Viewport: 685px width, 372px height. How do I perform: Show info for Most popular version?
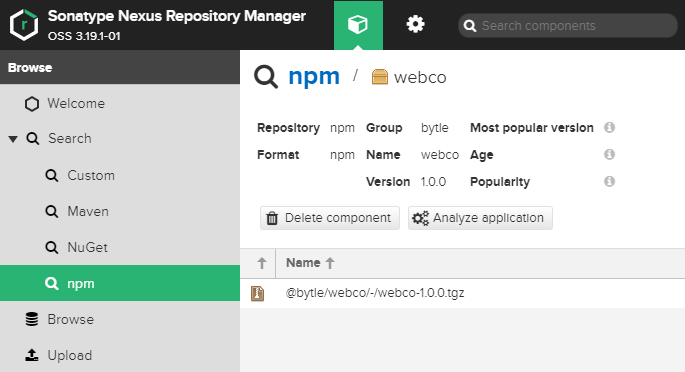pos(609,127)
